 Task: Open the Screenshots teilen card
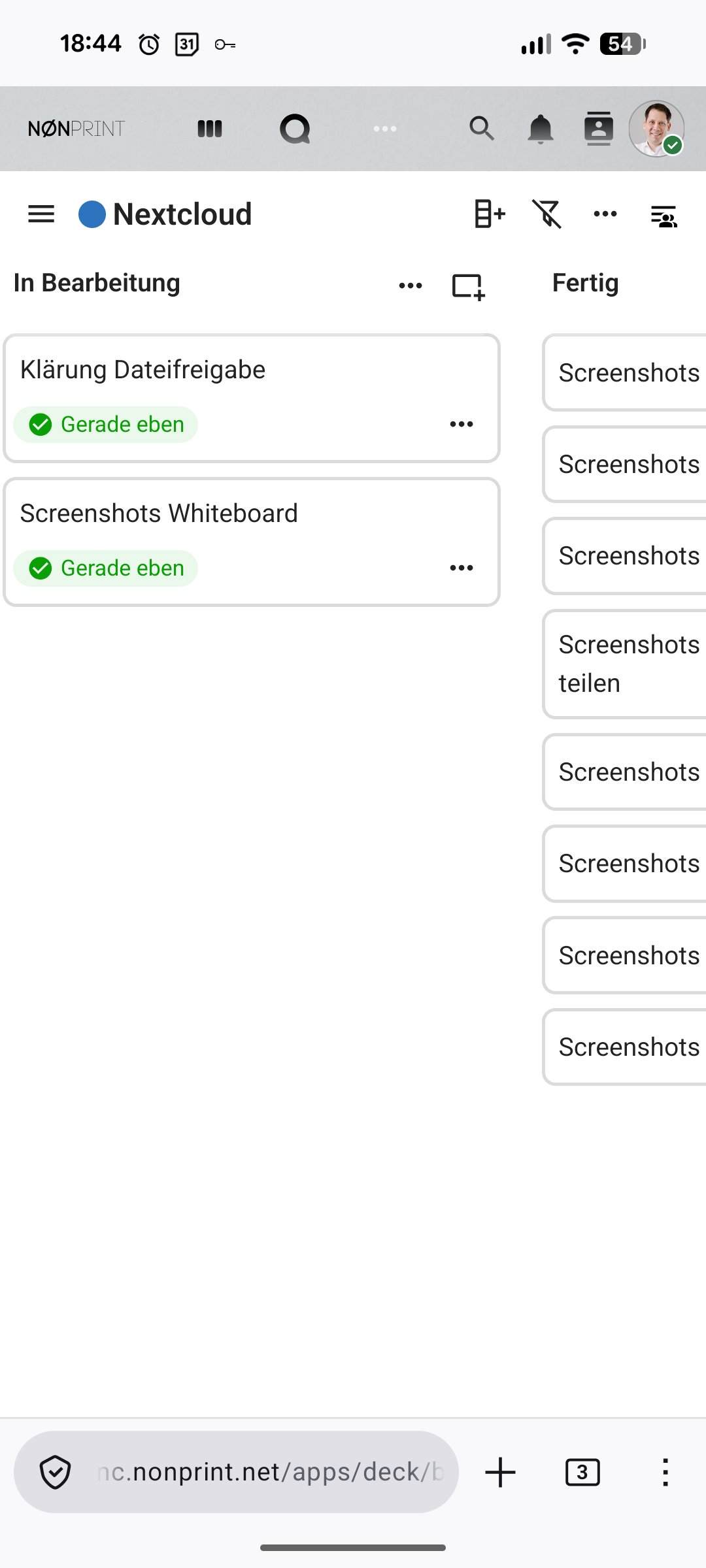628,664
